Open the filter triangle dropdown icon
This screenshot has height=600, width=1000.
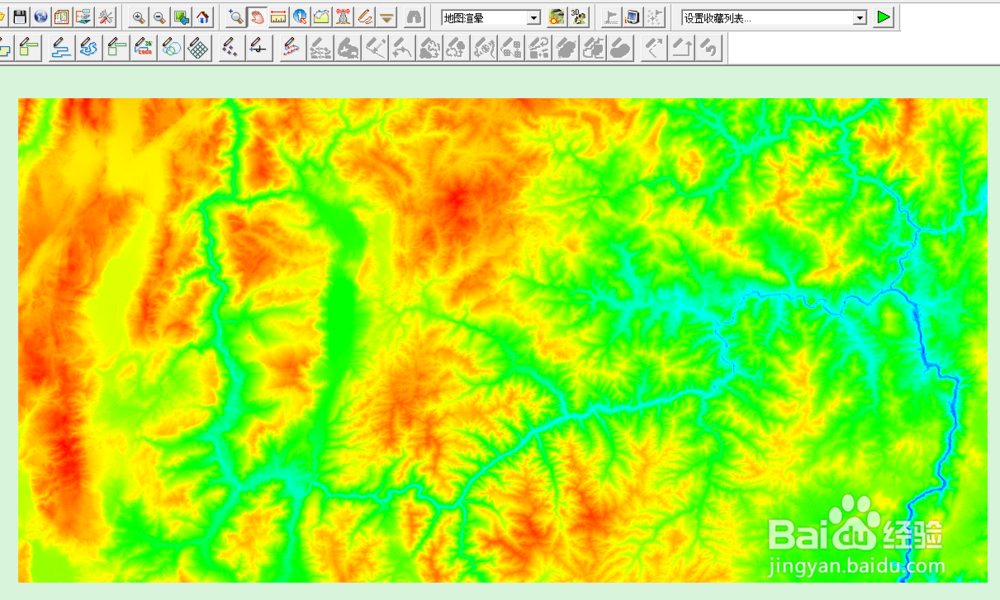[386, 17]
